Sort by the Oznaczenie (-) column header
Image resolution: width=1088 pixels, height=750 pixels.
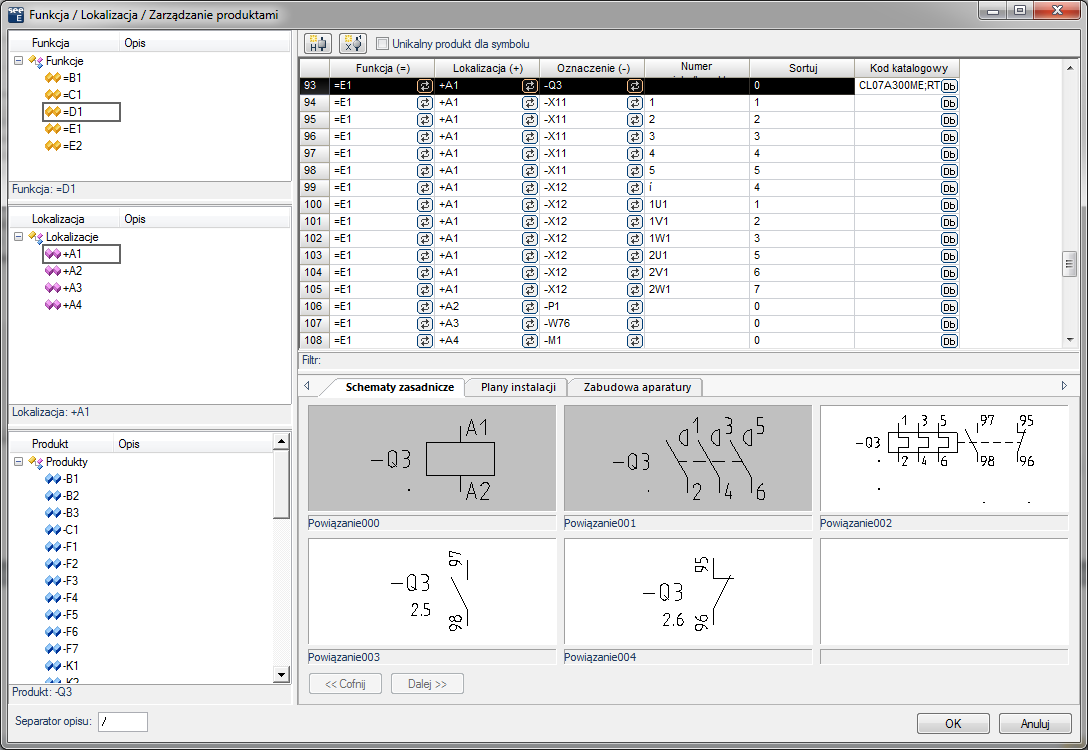coord(593,68)
